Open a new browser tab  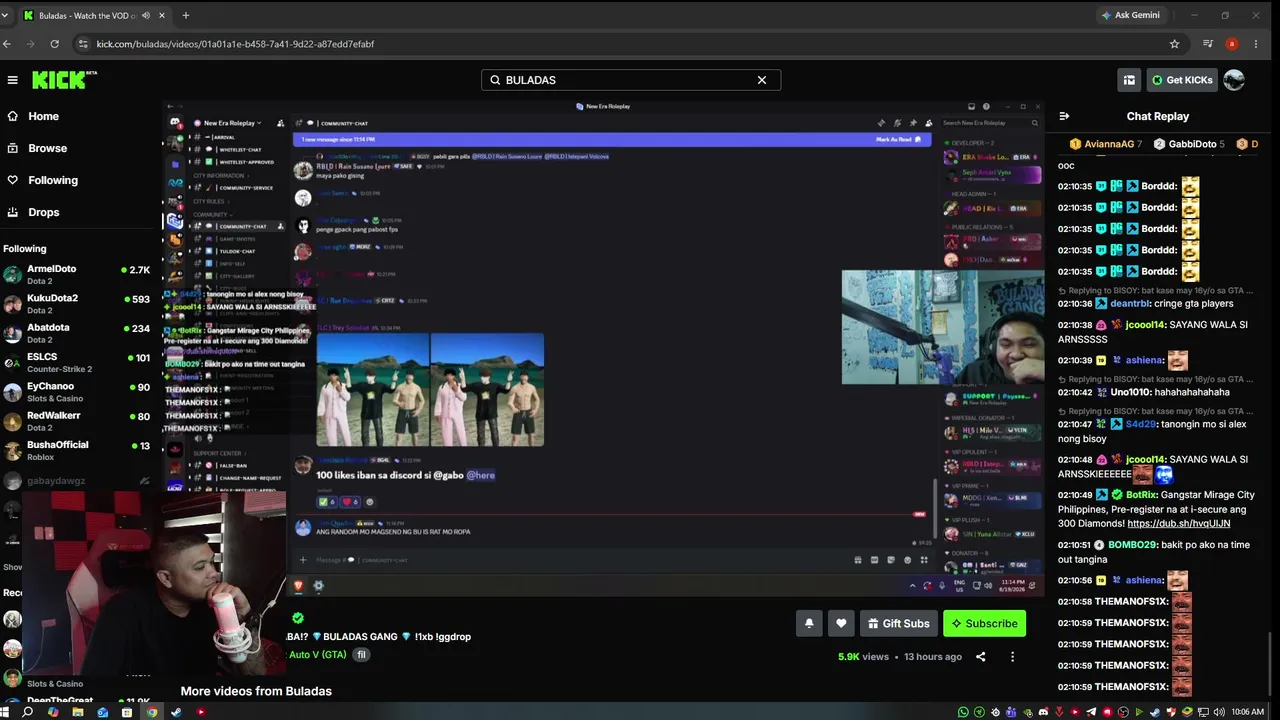pos(186,15)
